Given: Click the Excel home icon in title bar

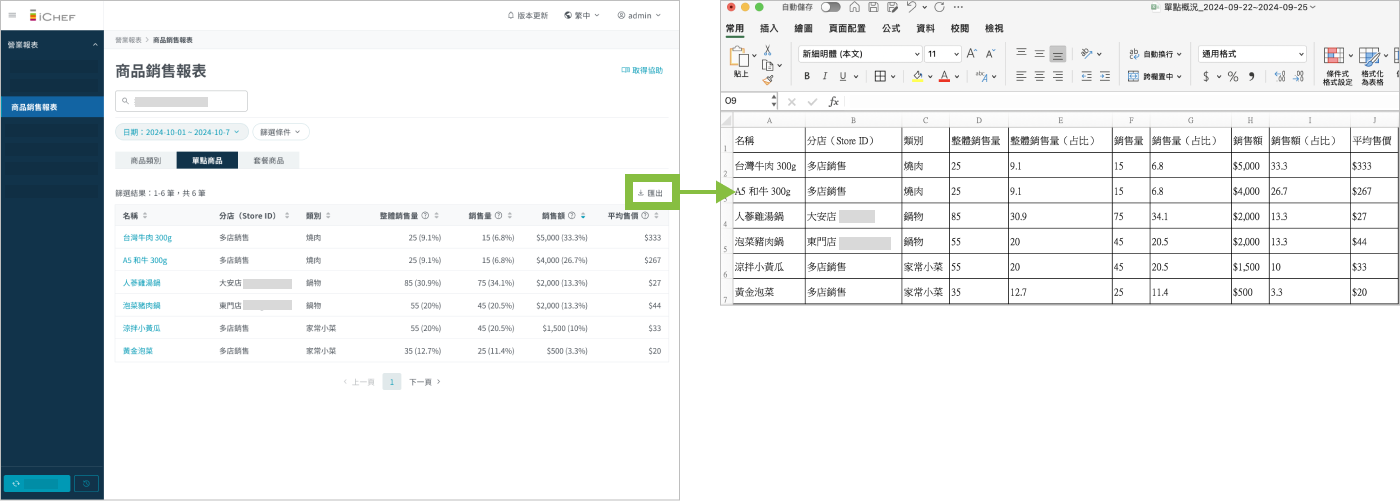Looking at the screenshot, I should coord(854,7).
